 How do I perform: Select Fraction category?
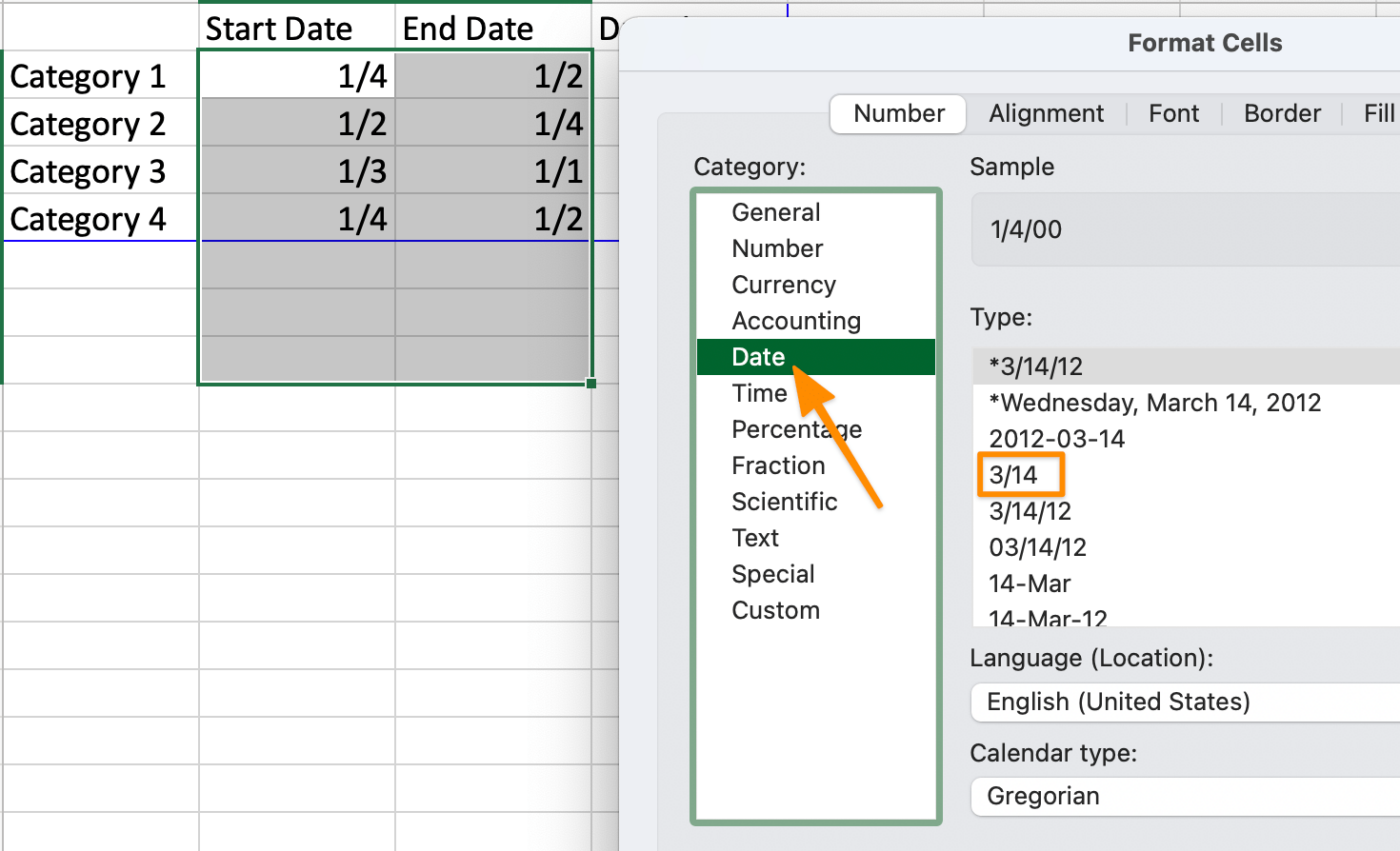click(816, 465)
